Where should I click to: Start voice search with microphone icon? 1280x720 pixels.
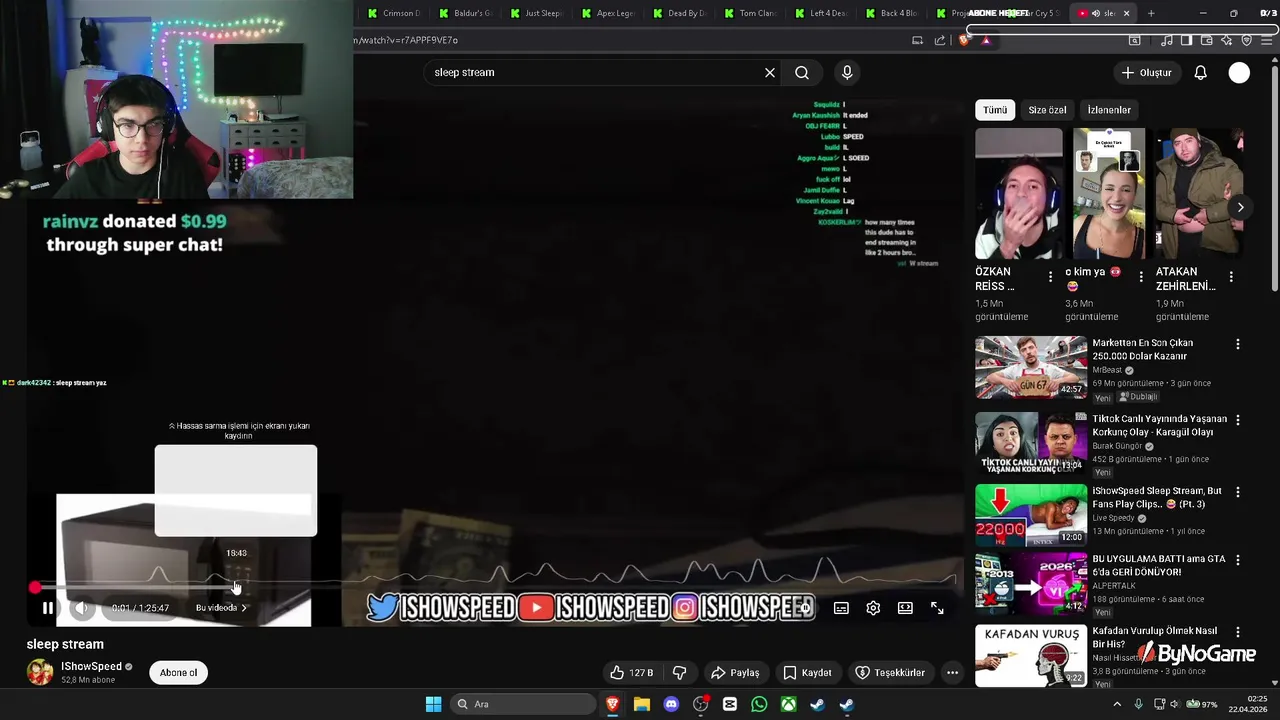[x=847, y=73]
